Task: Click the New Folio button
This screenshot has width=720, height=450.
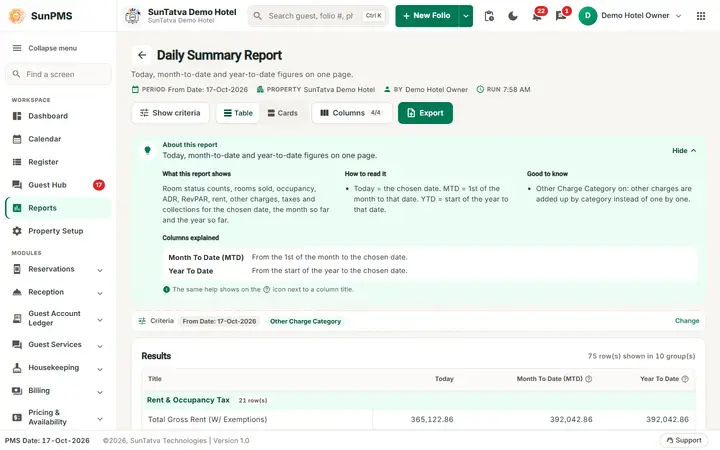Action: (x=427, y=16)
